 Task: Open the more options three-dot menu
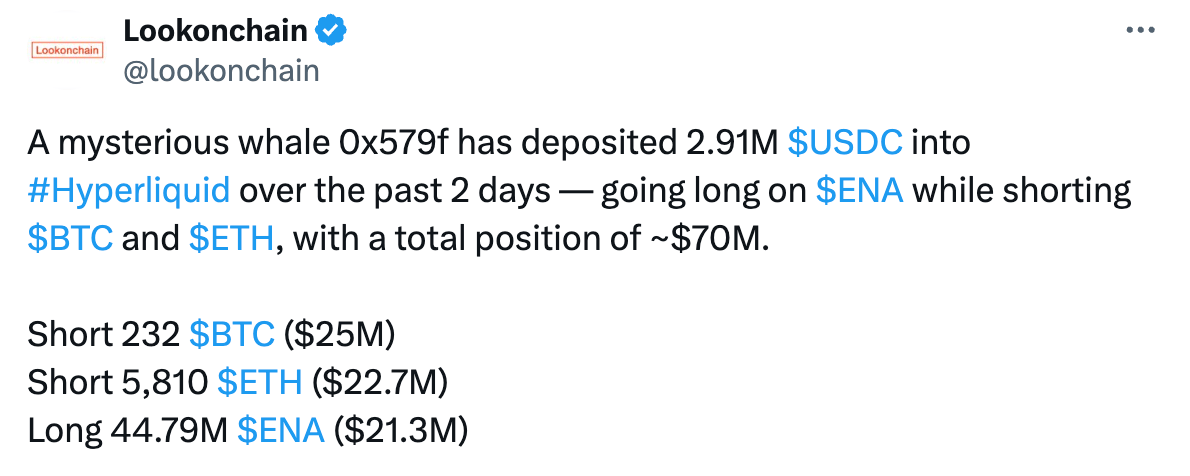1141,30
